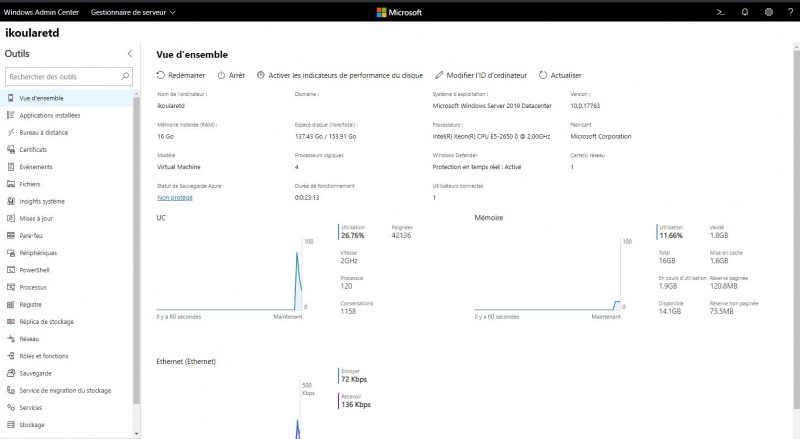The width and height of the screenshot is (800, 439).
Task: Click the Microsoft logo in header
Action: (x=399, y=12)
